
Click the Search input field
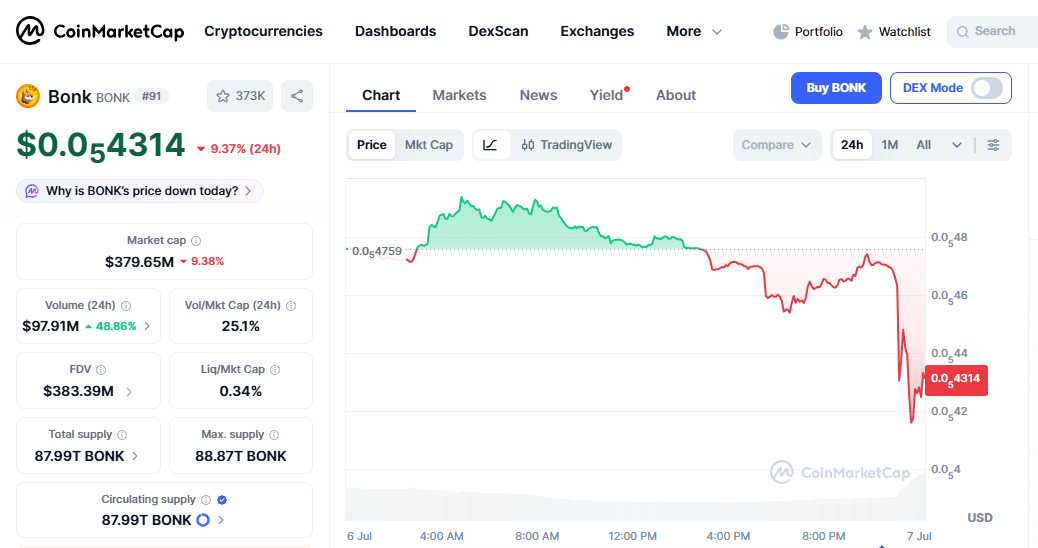click(x=993, y=32)
